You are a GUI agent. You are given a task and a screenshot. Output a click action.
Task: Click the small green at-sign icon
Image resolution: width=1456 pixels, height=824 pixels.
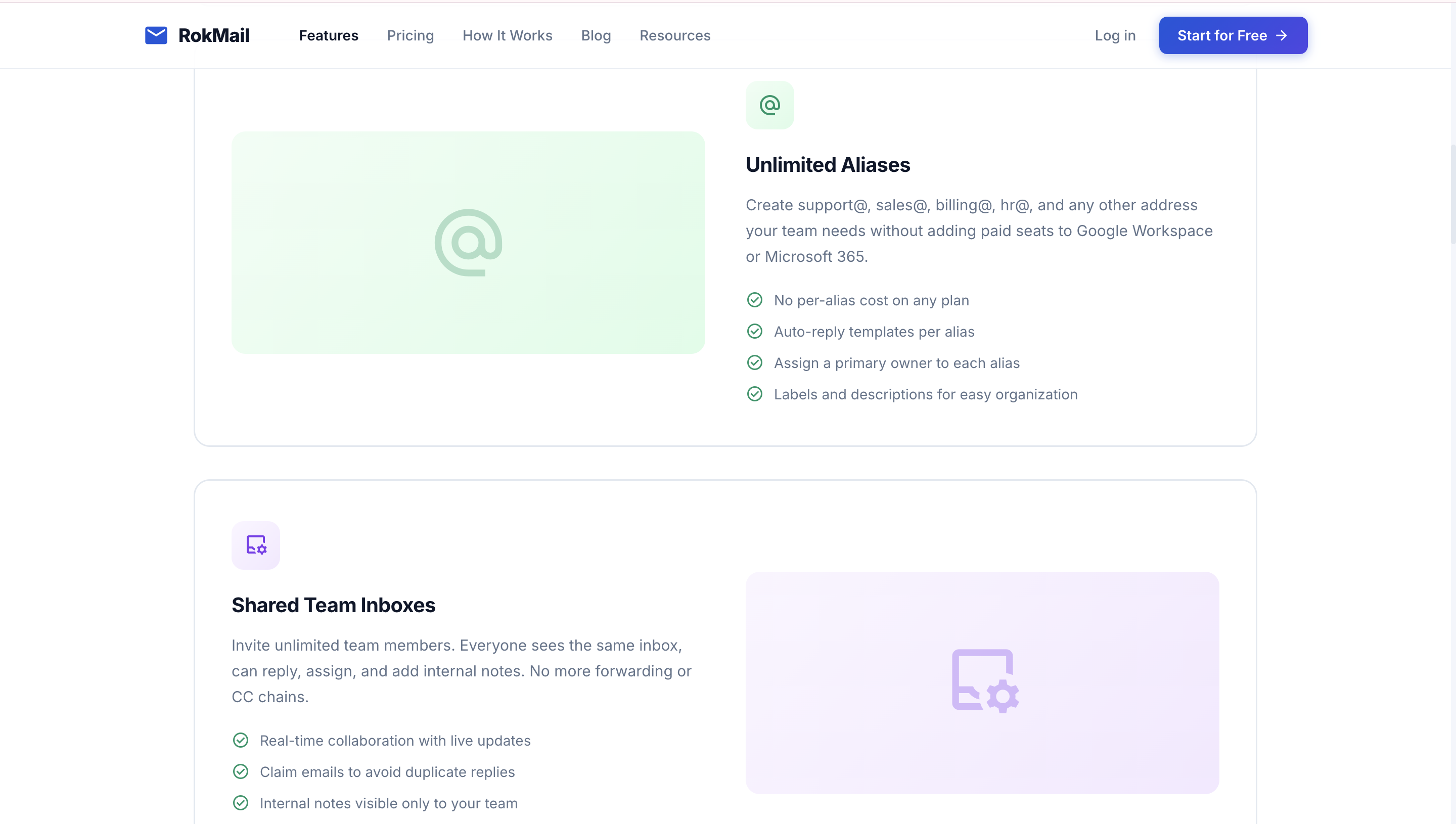coord(769,105)
